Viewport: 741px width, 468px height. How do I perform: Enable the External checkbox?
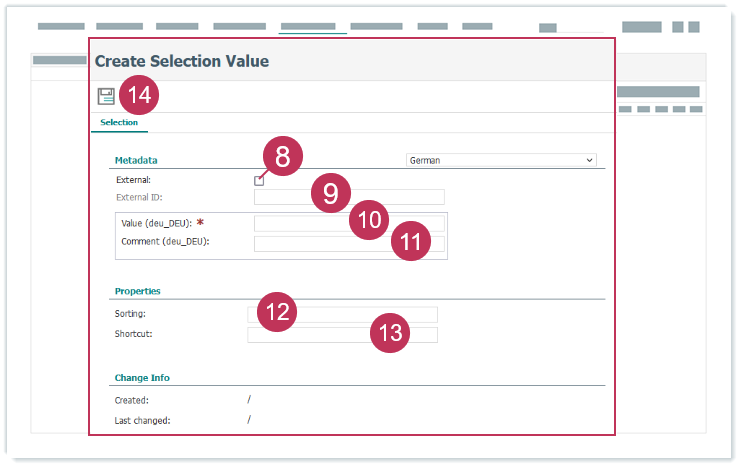click(x=259, y=181)
